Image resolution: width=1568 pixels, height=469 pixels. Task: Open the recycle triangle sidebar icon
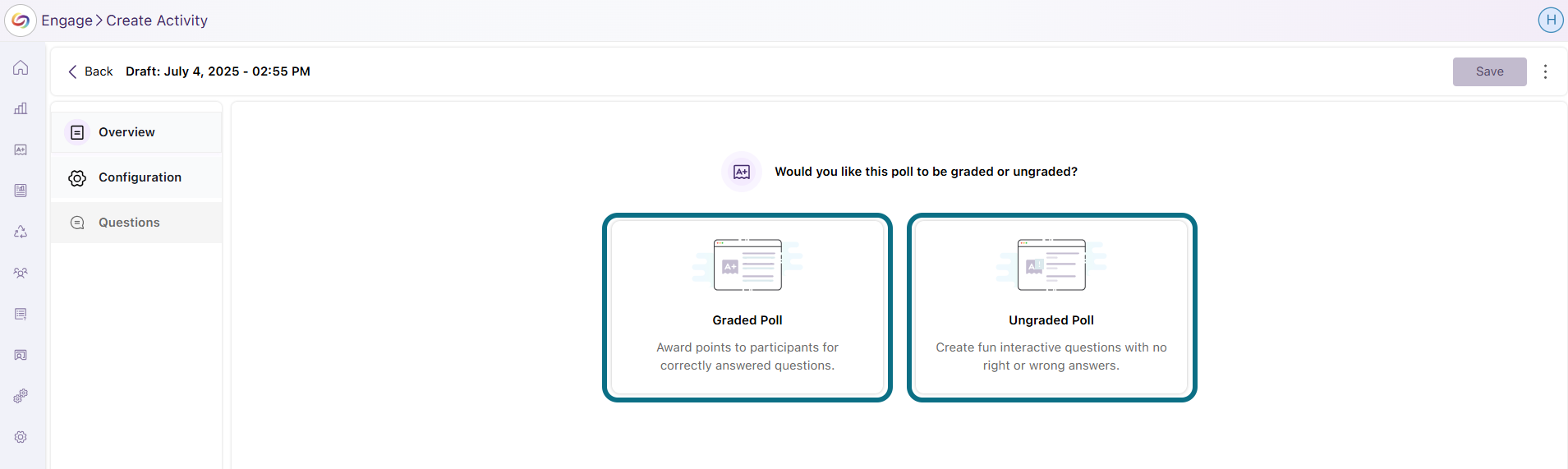pos(21,232)
